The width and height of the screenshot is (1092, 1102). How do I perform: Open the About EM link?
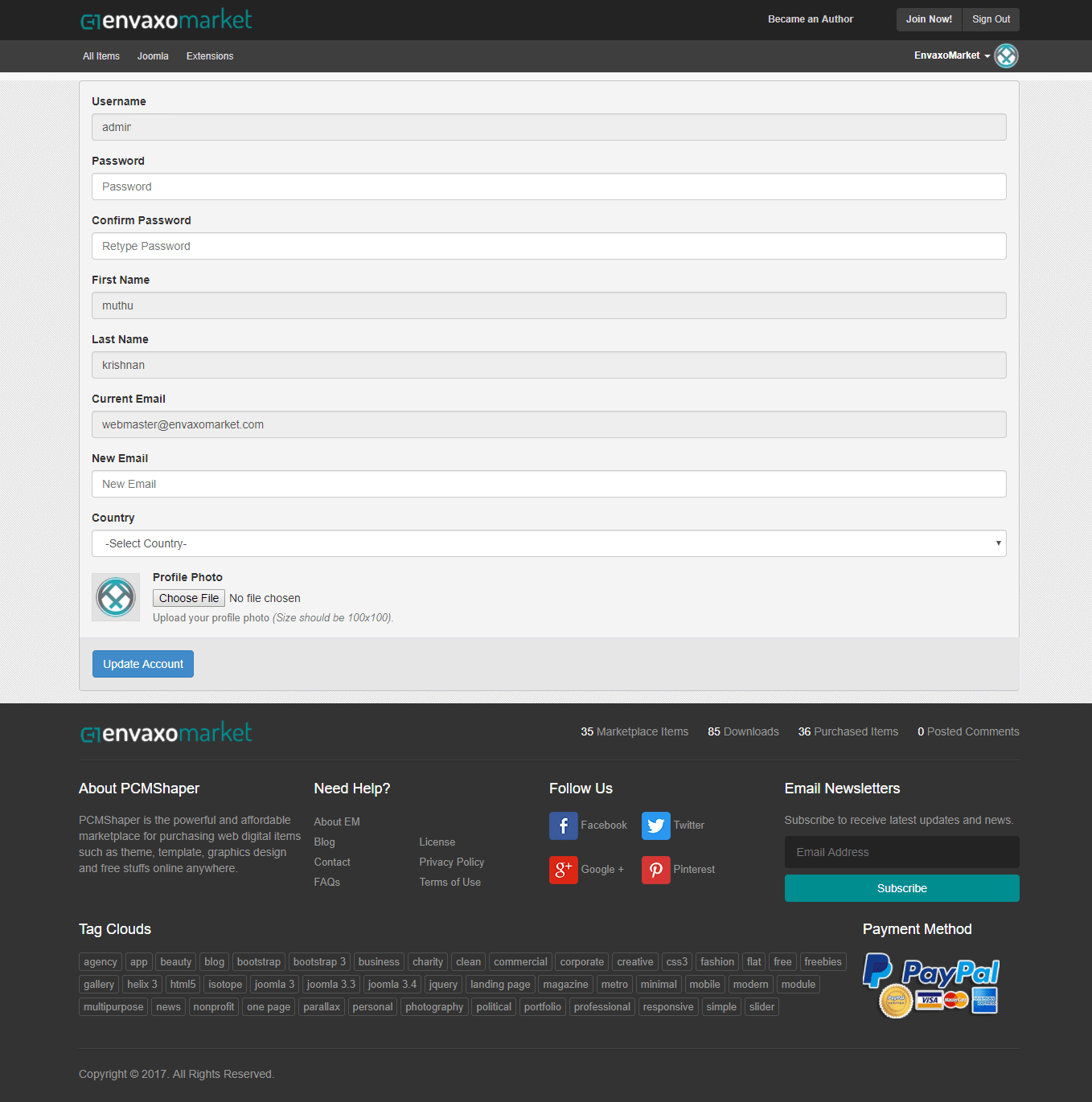337,821
